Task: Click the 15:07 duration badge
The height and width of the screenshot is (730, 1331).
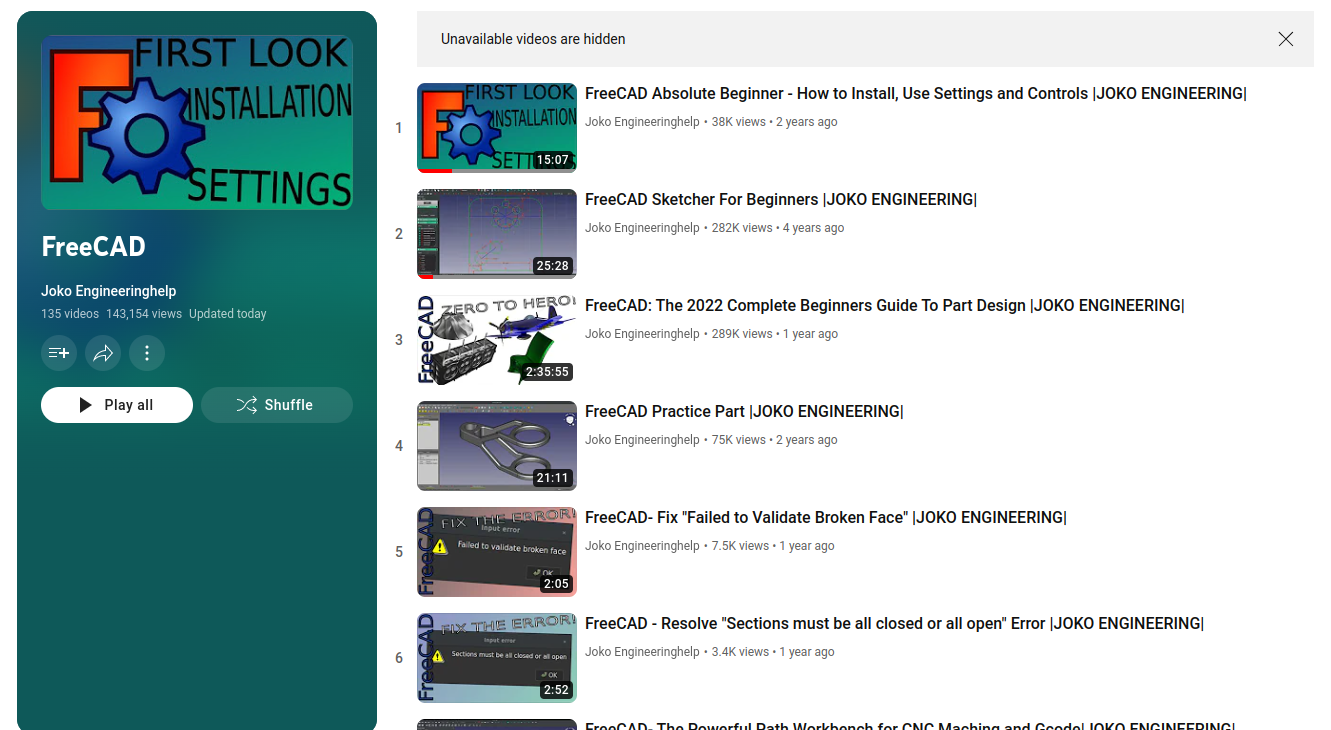Action: coord(552,160)
